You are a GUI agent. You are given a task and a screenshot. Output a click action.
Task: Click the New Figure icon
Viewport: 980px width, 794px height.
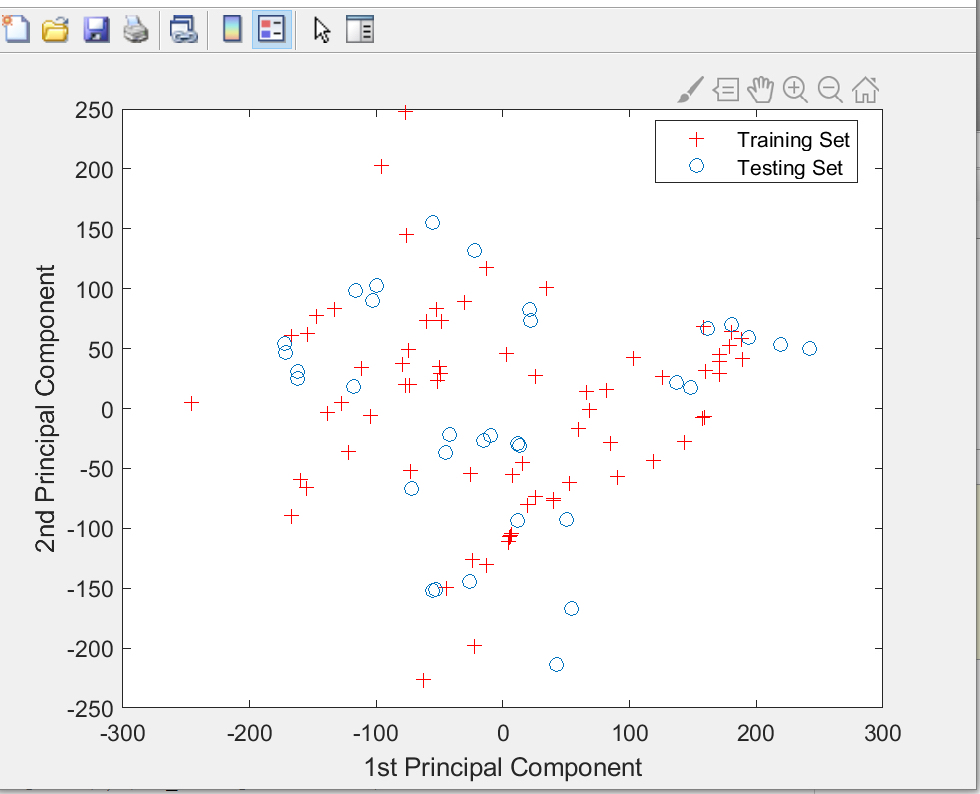[x=16, y=29]
